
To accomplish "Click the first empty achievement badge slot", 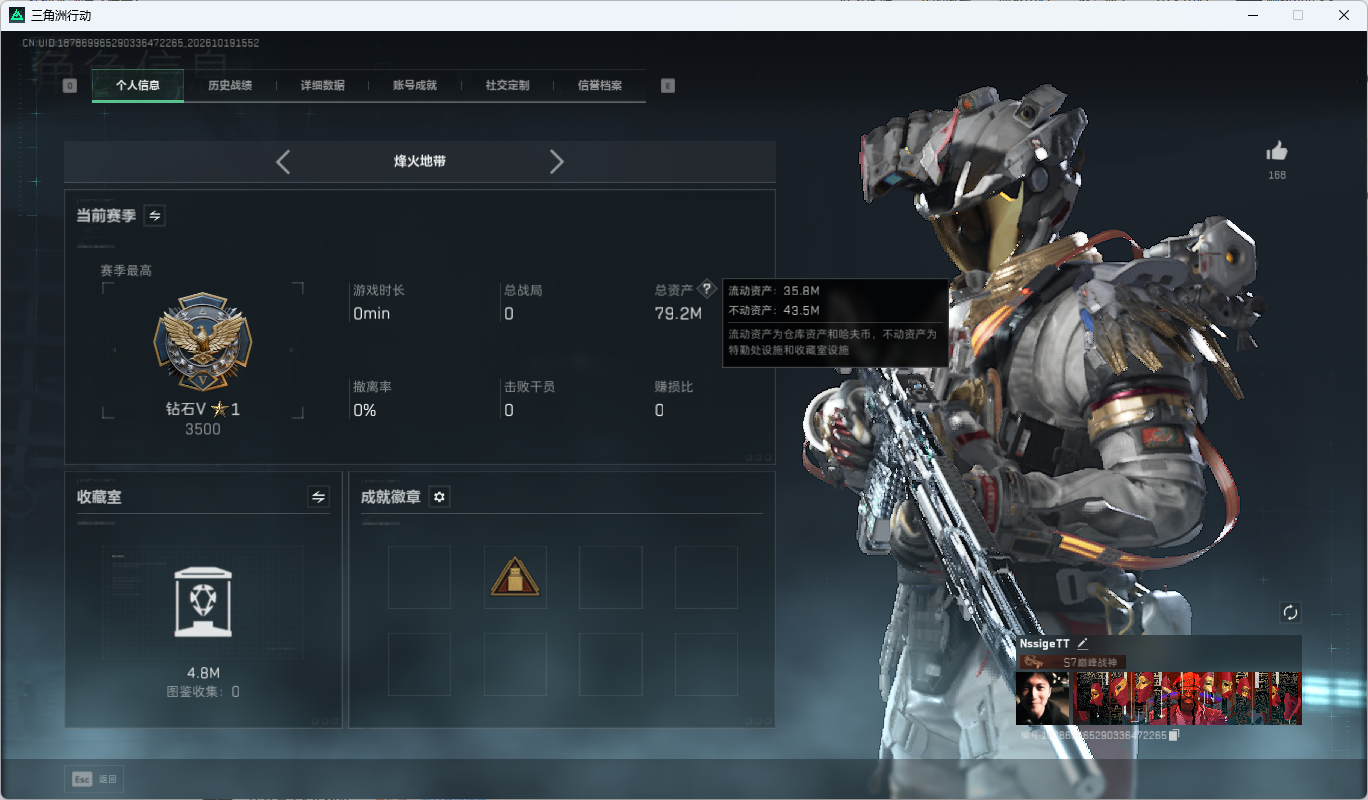I will point(419,577).
